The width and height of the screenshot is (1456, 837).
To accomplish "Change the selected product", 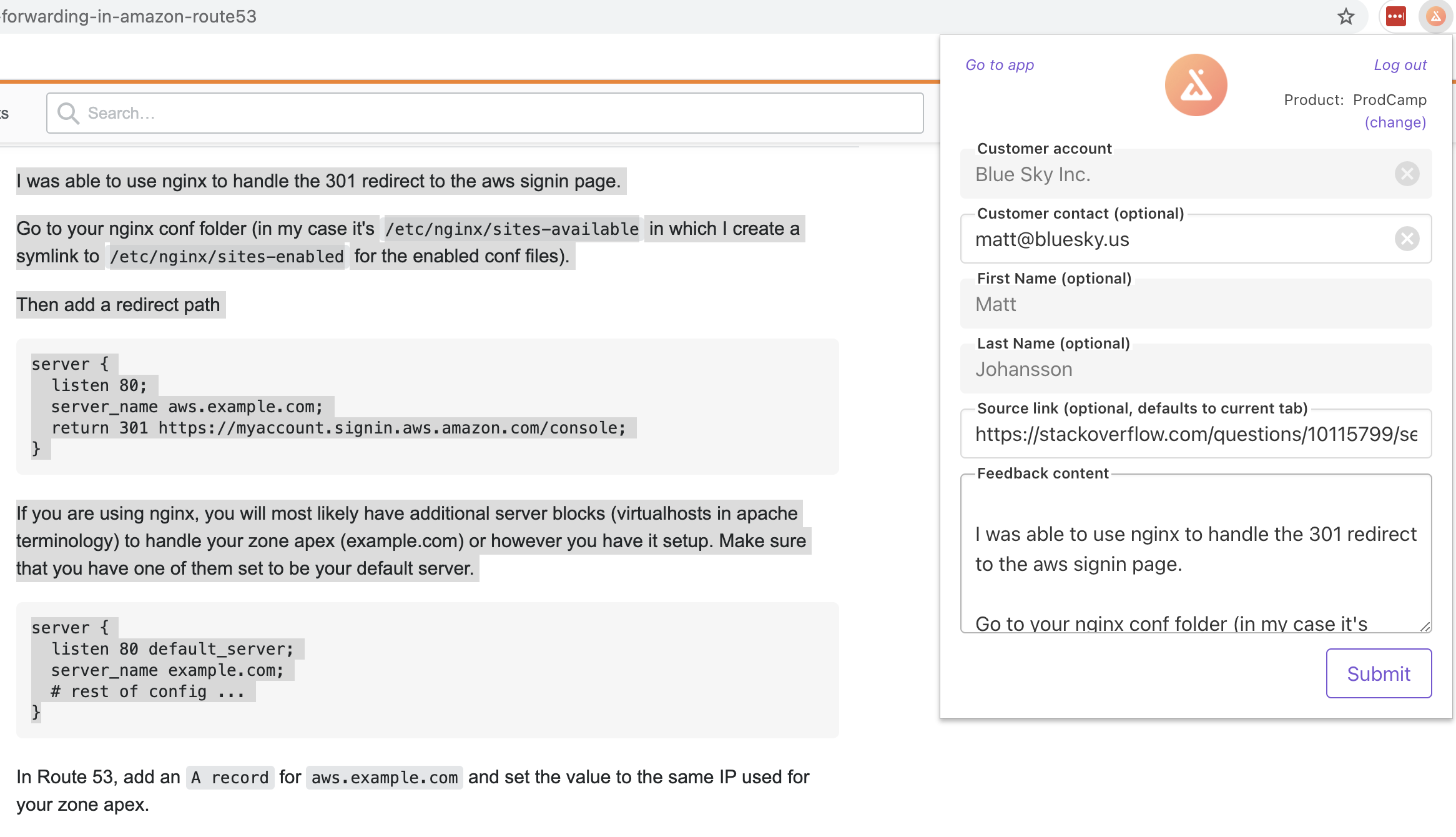I will [x=1395, y=122].
